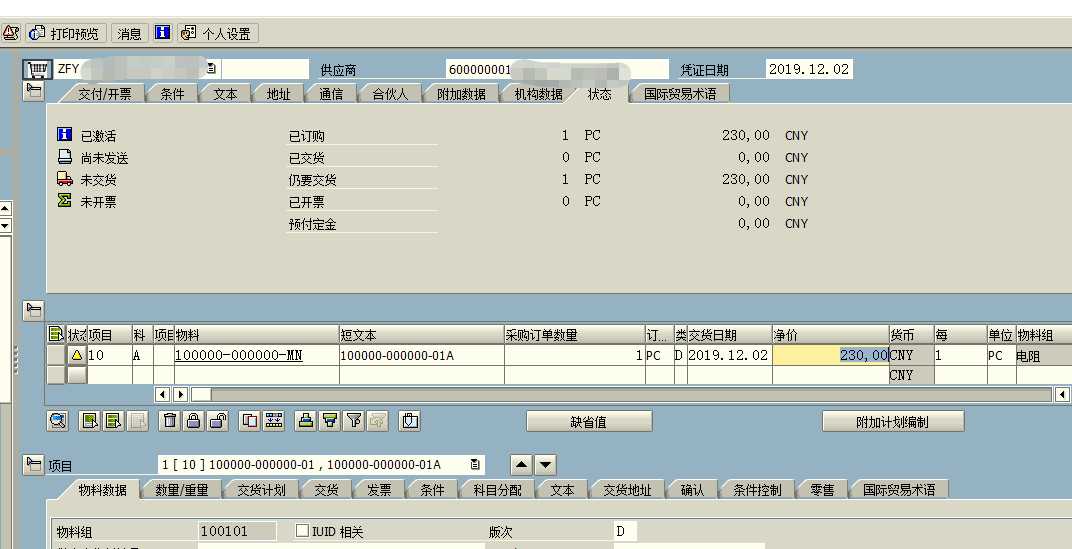The image size is (1072, 549).
Task: Open the 项目 item selector dropdown
Action: pyautogui.click(x=475, y=465)
